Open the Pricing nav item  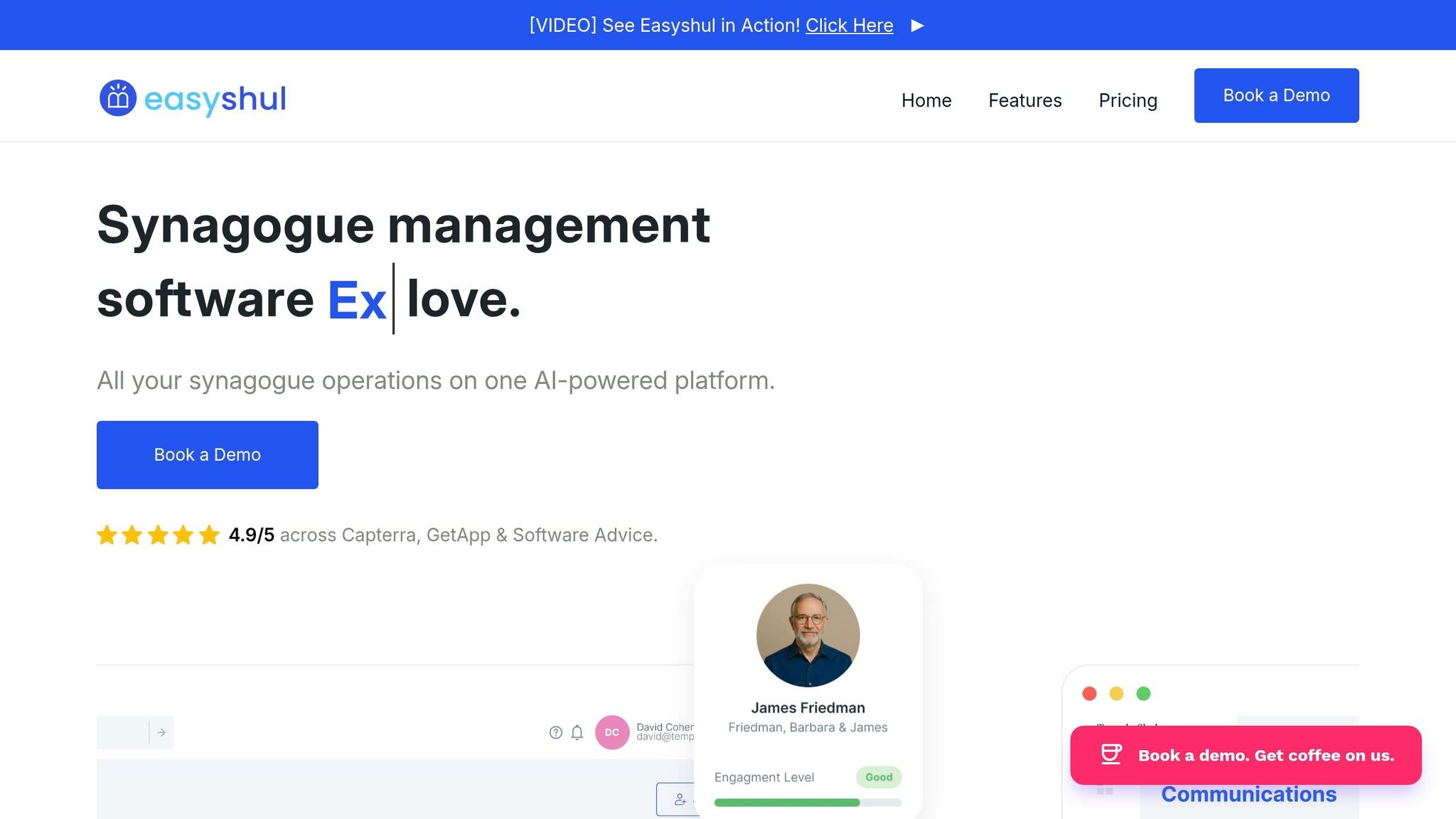[x=1128, y=100]
